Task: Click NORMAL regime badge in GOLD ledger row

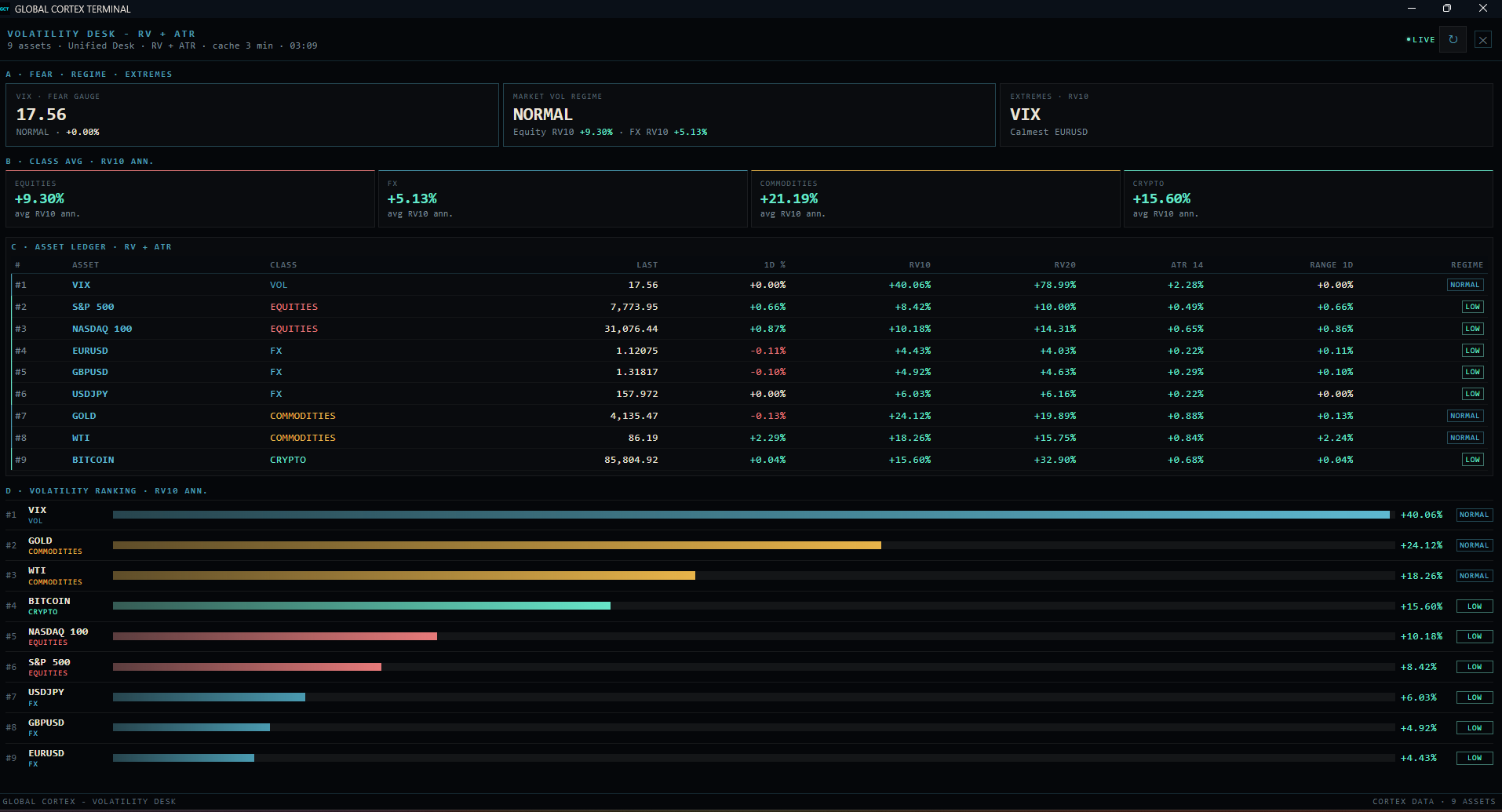Action: [x=1465, y=416]
